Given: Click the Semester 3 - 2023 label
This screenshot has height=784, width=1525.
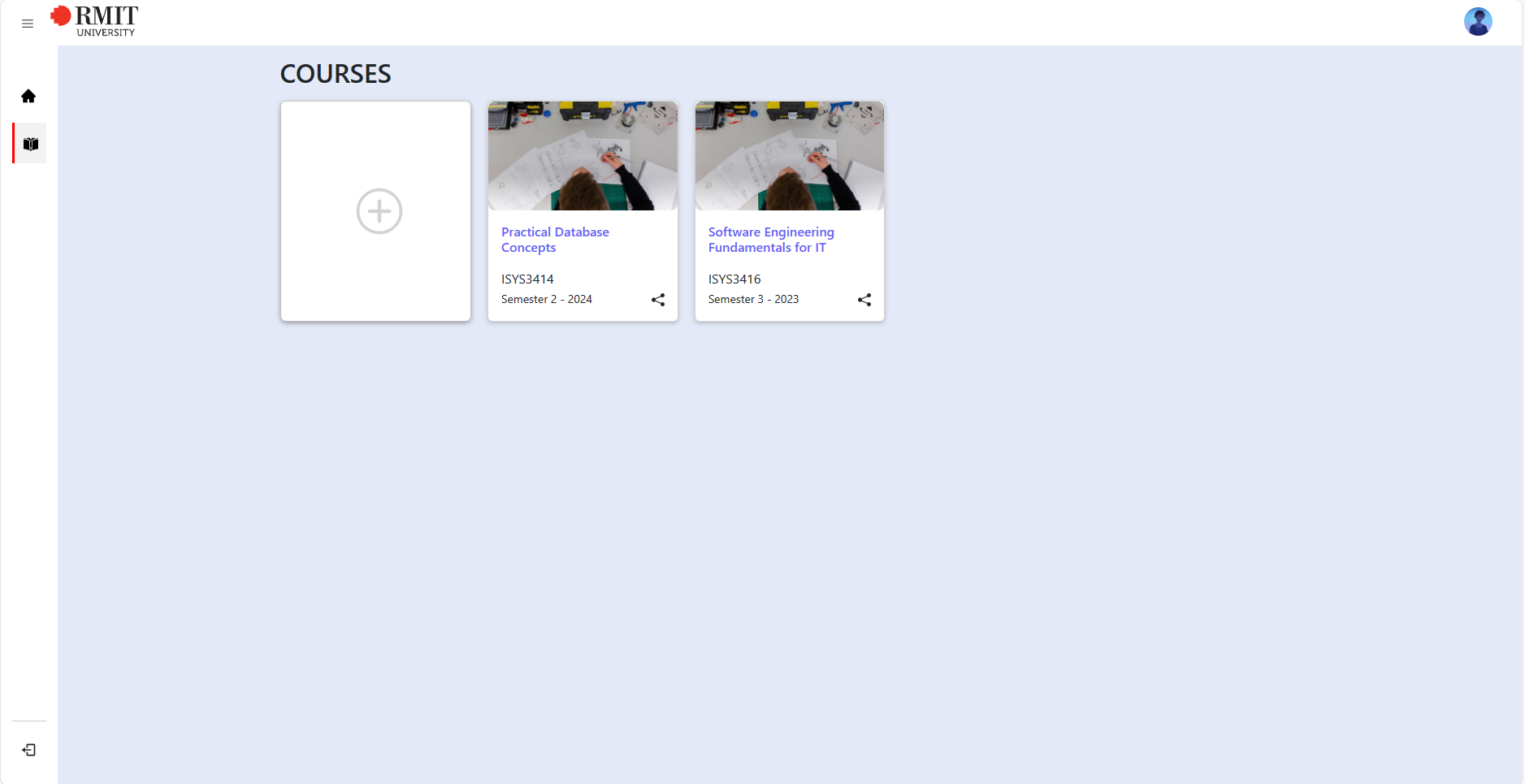Looking at the screenshot, I should [x=753, y=299].
